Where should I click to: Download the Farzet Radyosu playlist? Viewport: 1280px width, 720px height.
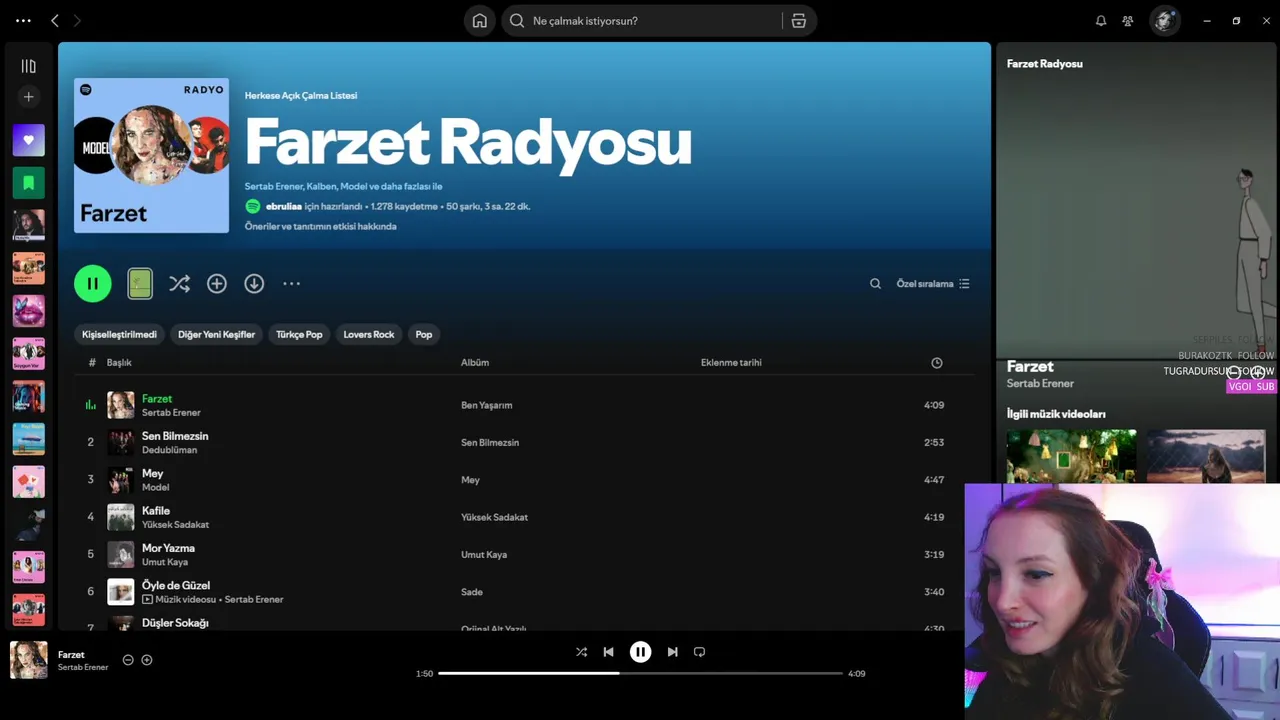click(x=254, y=284)
